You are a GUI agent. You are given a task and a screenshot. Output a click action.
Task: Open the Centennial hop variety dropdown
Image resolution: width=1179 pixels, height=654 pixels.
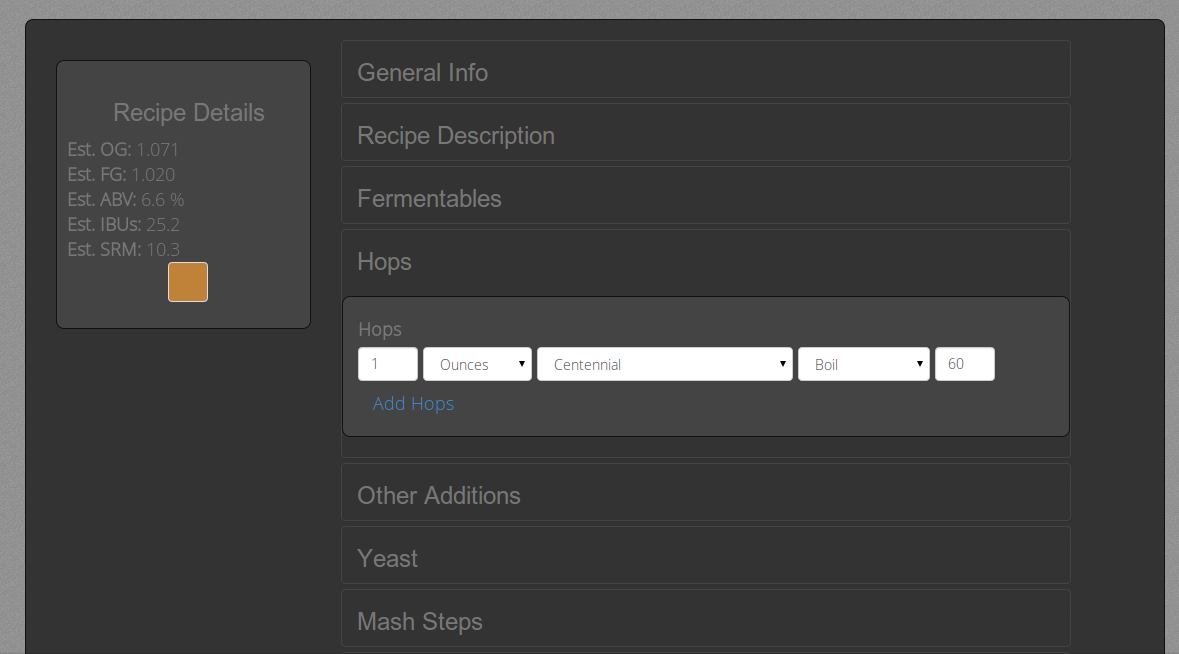[x=664, y=363]
